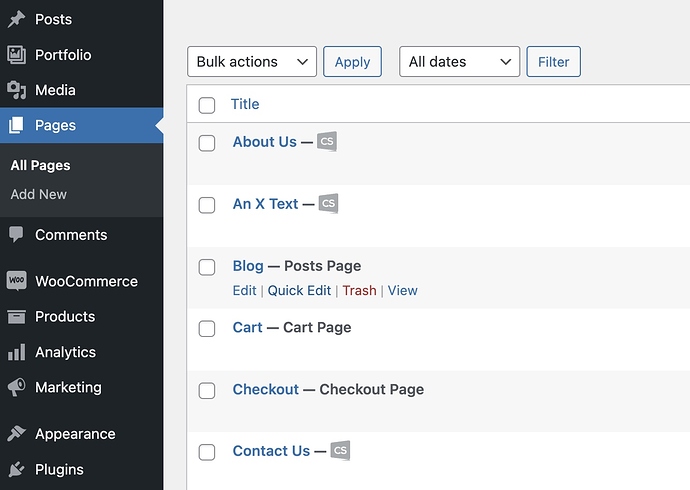This screenshot has height=490, width=690.
Task: Click the Posts pushpin icon in sidebar
Action: tap(16, 19)
